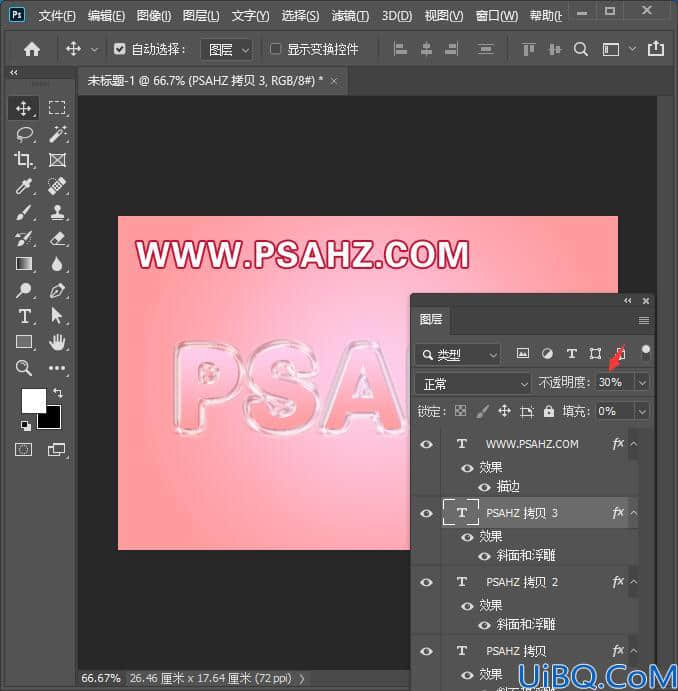Collapse effects of PSAHZ 拷贝 2 layer
This screenshot has height=691, width=678.
click(x=634, y=582)
